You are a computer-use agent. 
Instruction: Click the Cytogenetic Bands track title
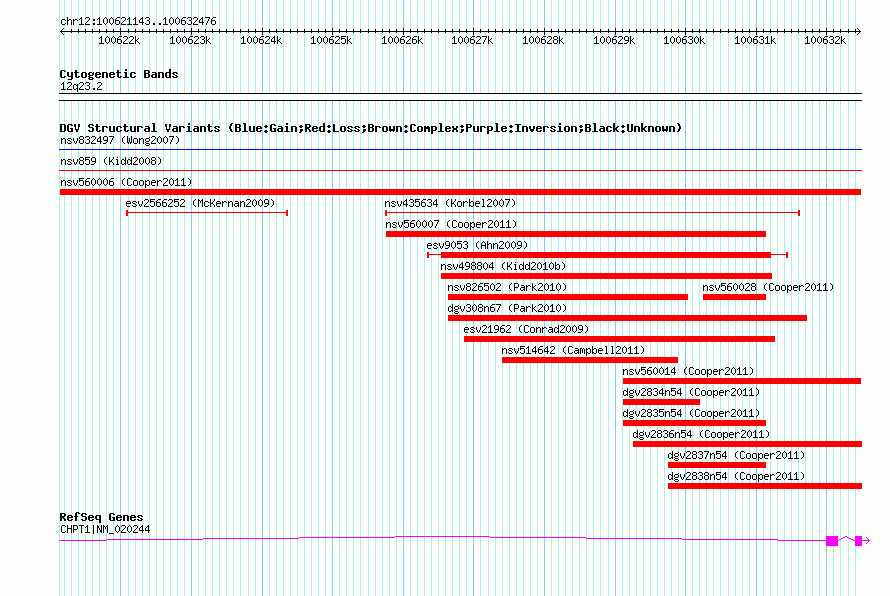119,74
